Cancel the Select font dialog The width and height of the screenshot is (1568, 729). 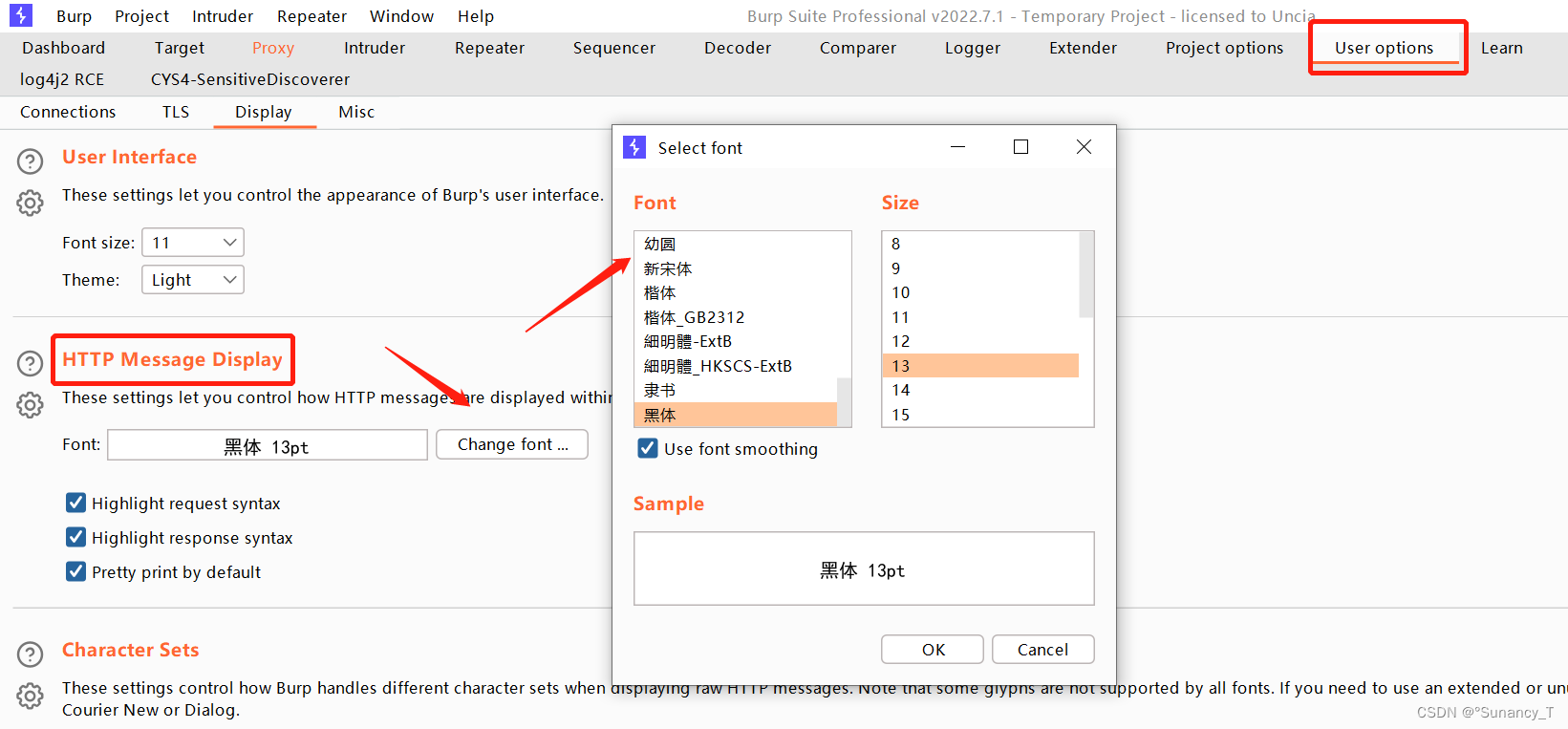click(1042, 650)
